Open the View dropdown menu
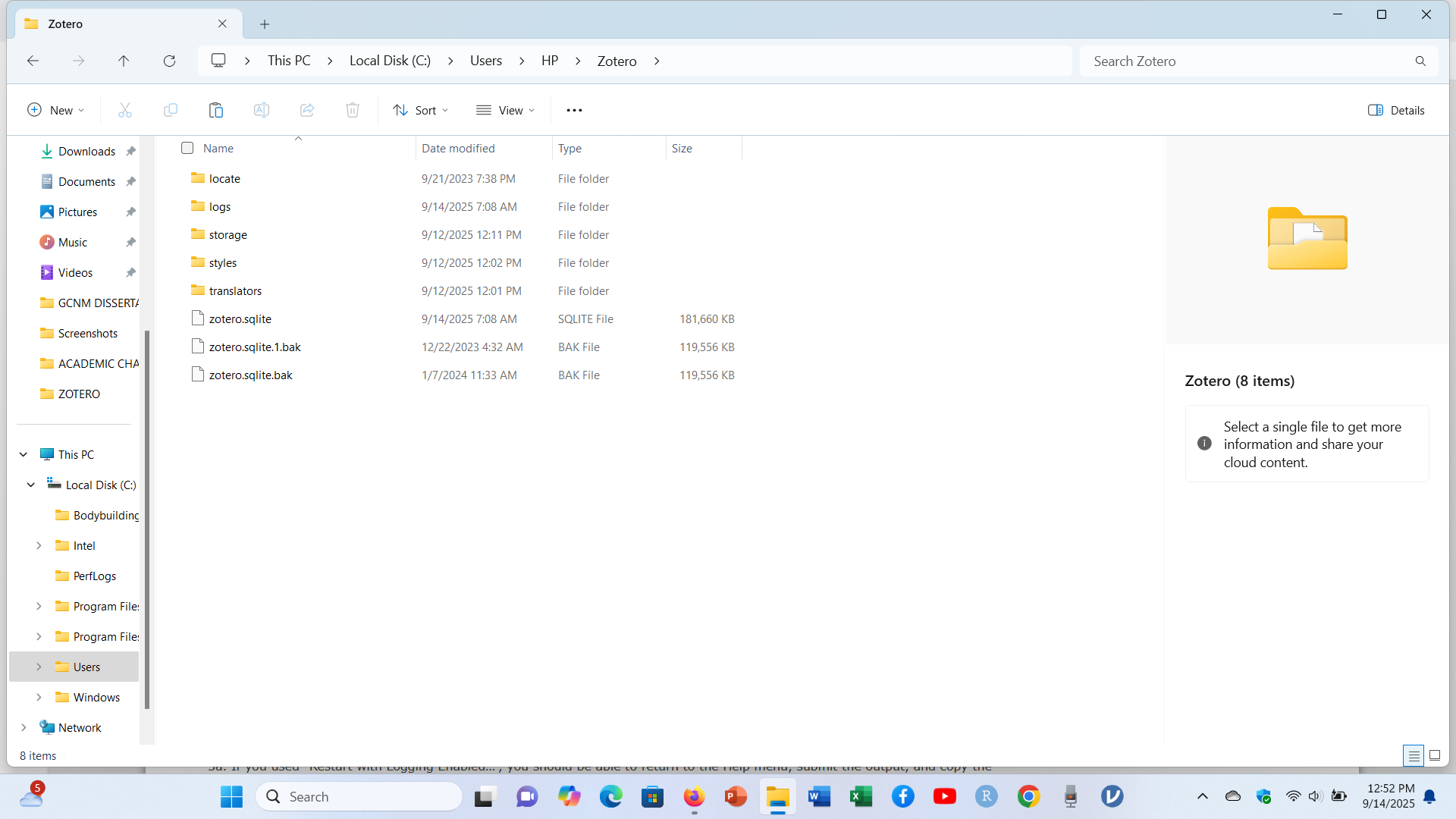Image resolution: width=1456 pixels, height=819 pixels. point(506,110)
